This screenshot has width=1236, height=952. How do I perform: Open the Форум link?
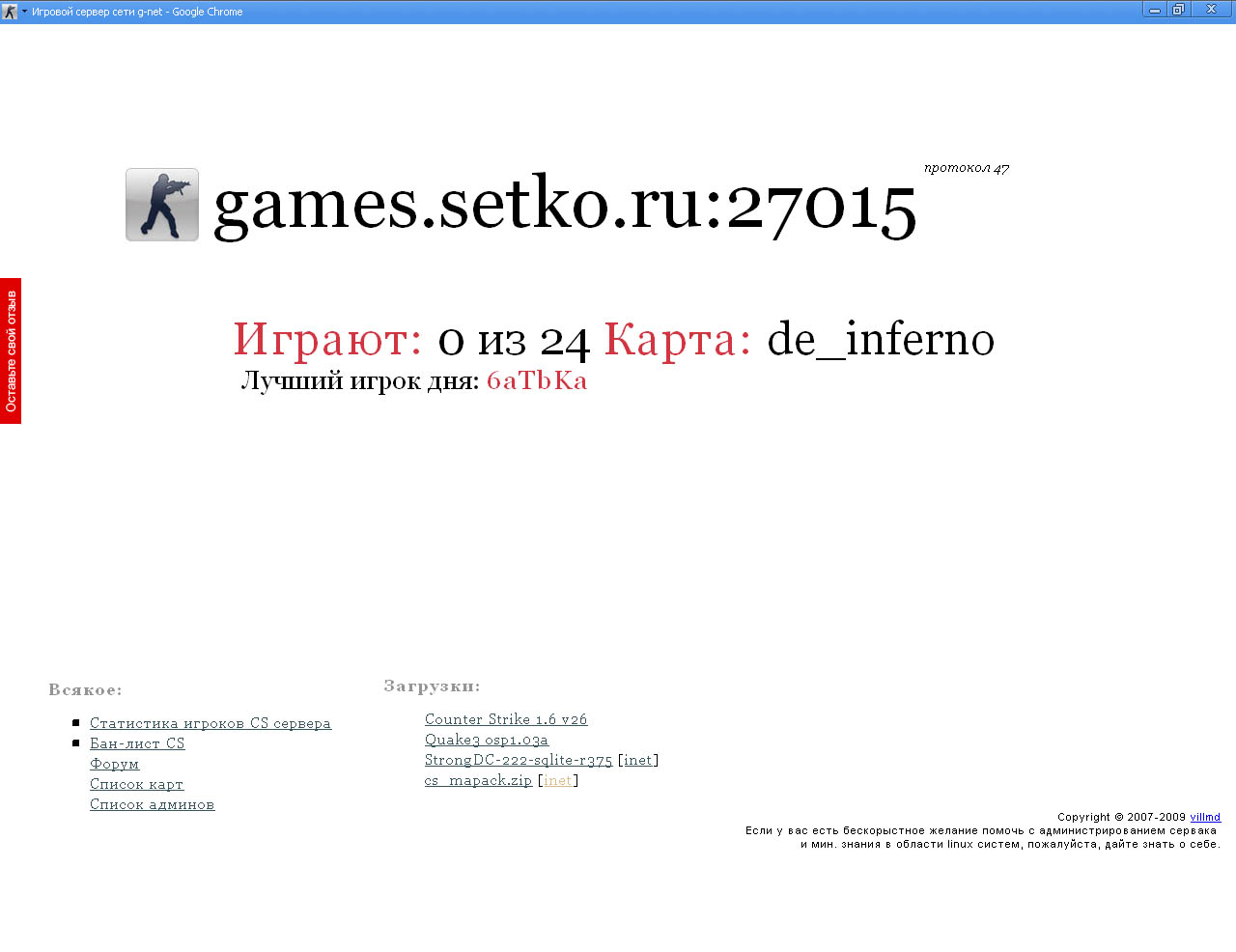click(114, 763)
